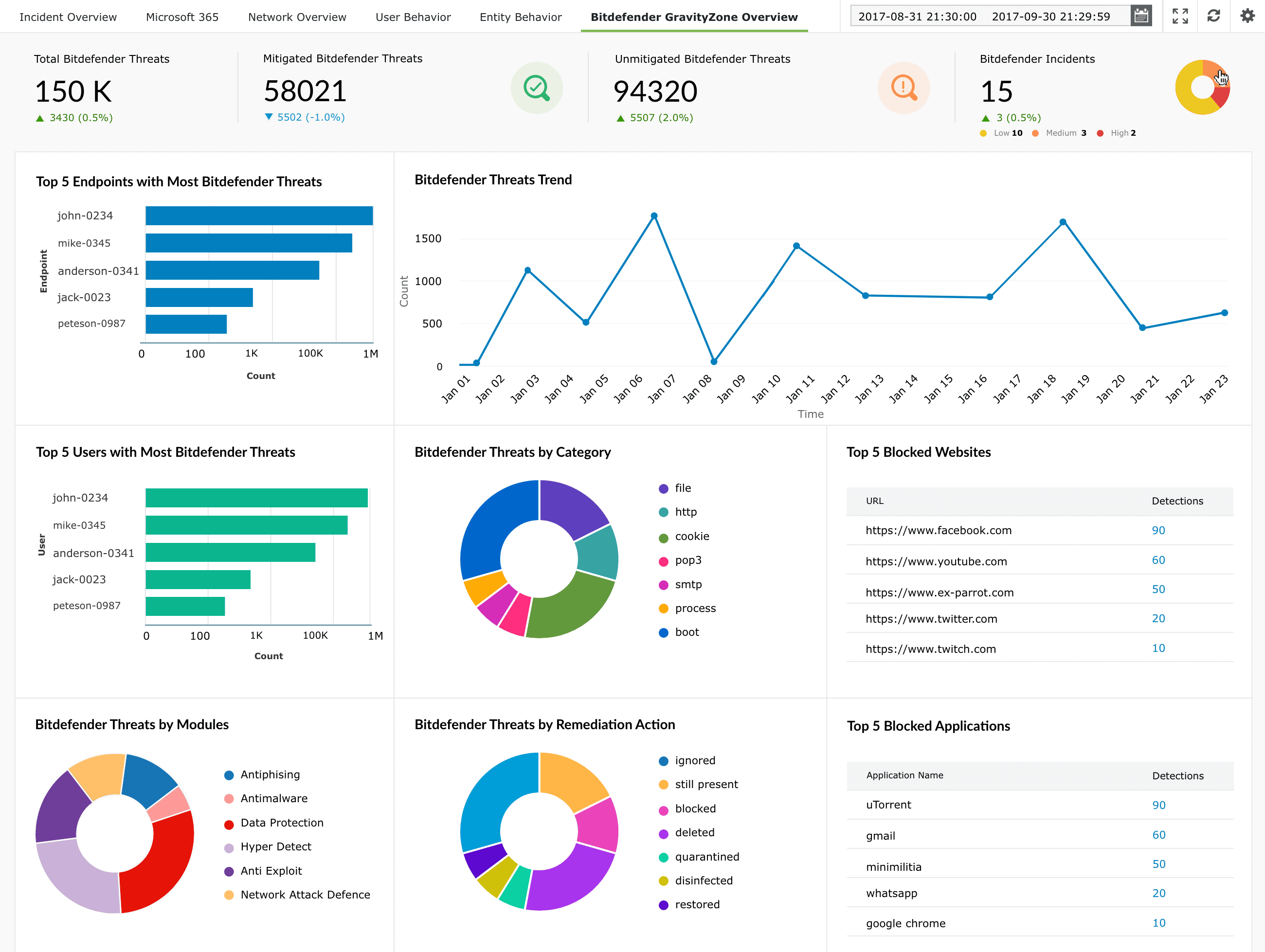The image size is (1265, 952).
Task: Open facebook.com detections count 90
Action: coord(1158,531)
